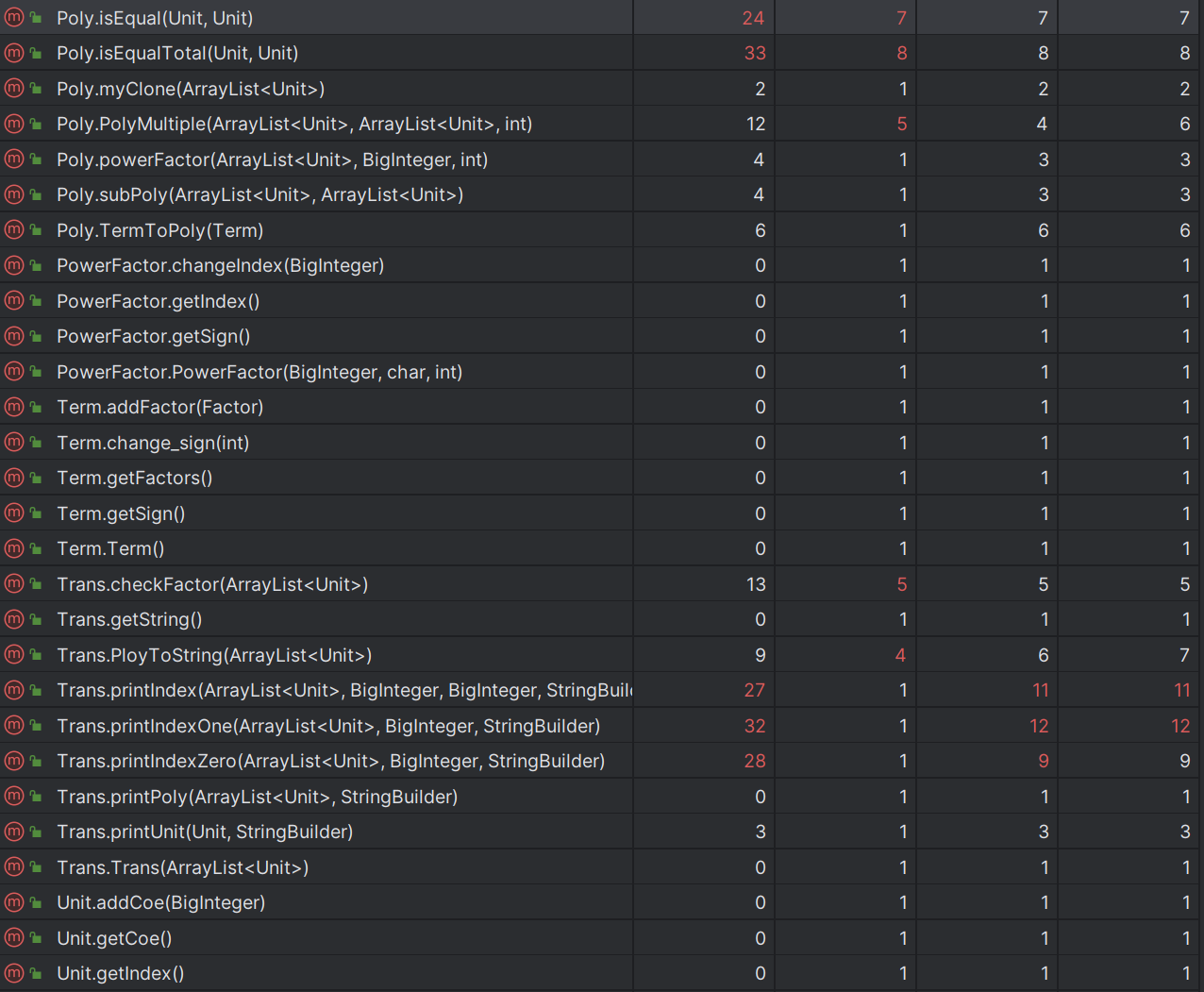This screenshot has width=1204, height=992.
Task: Click the method icon next to Unit.getCoe()
Action: 14,938
